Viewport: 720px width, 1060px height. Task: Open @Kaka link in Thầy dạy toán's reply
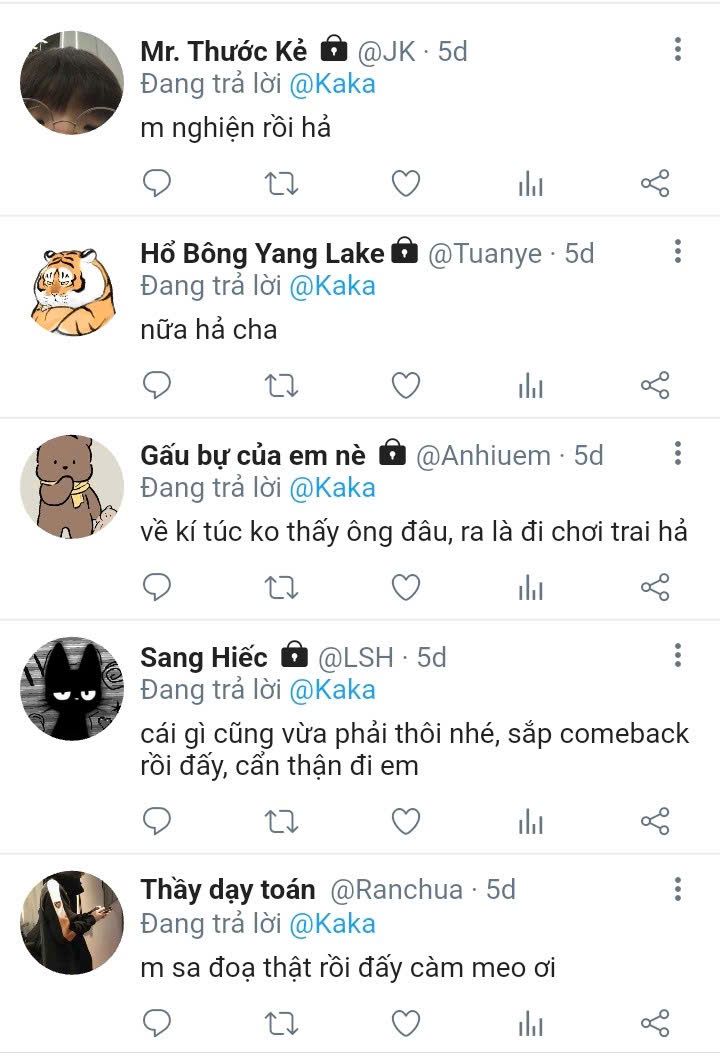pyautogui.click(x=332, y=923)
